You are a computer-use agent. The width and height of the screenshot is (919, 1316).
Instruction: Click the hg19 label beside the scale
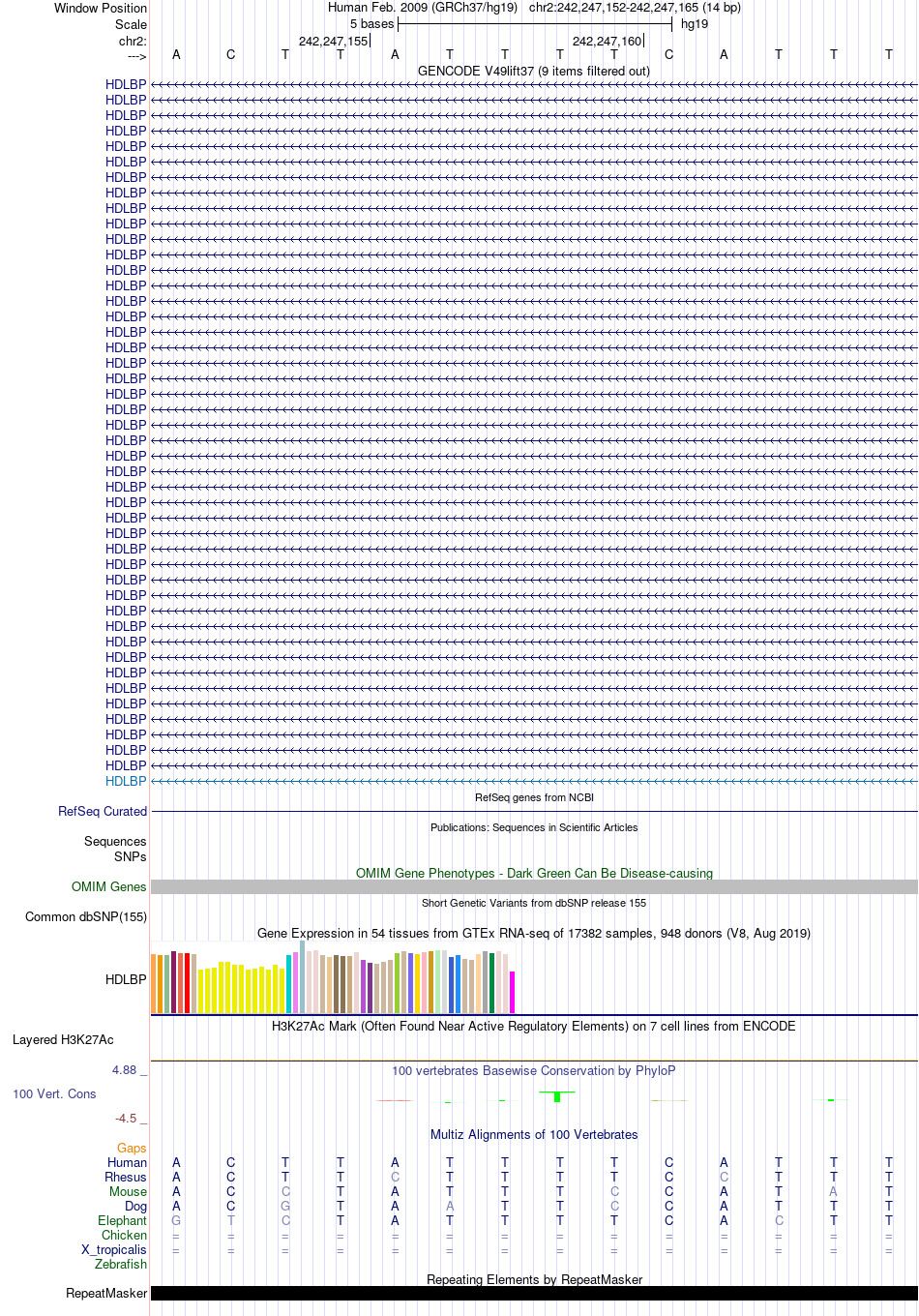[x=695, y=24]
